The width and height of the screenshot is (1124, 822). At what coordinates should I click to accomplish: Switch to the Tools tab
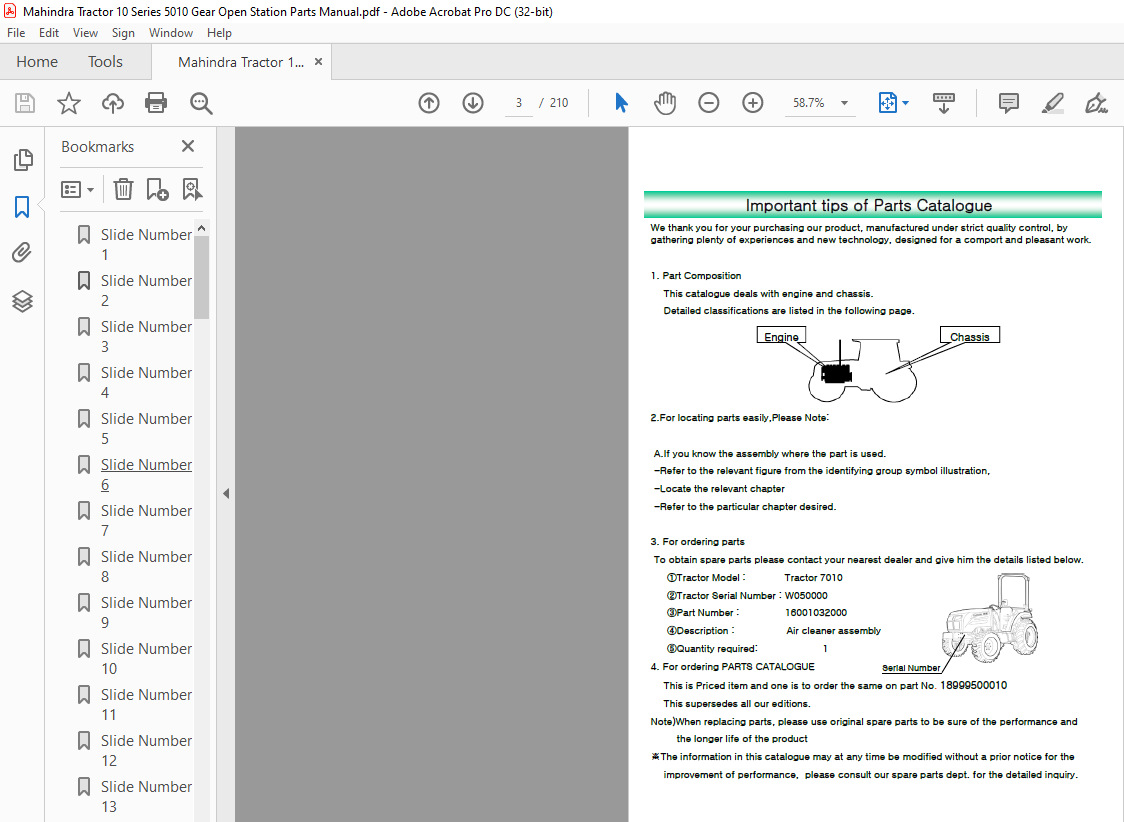(x=105, y=62)
